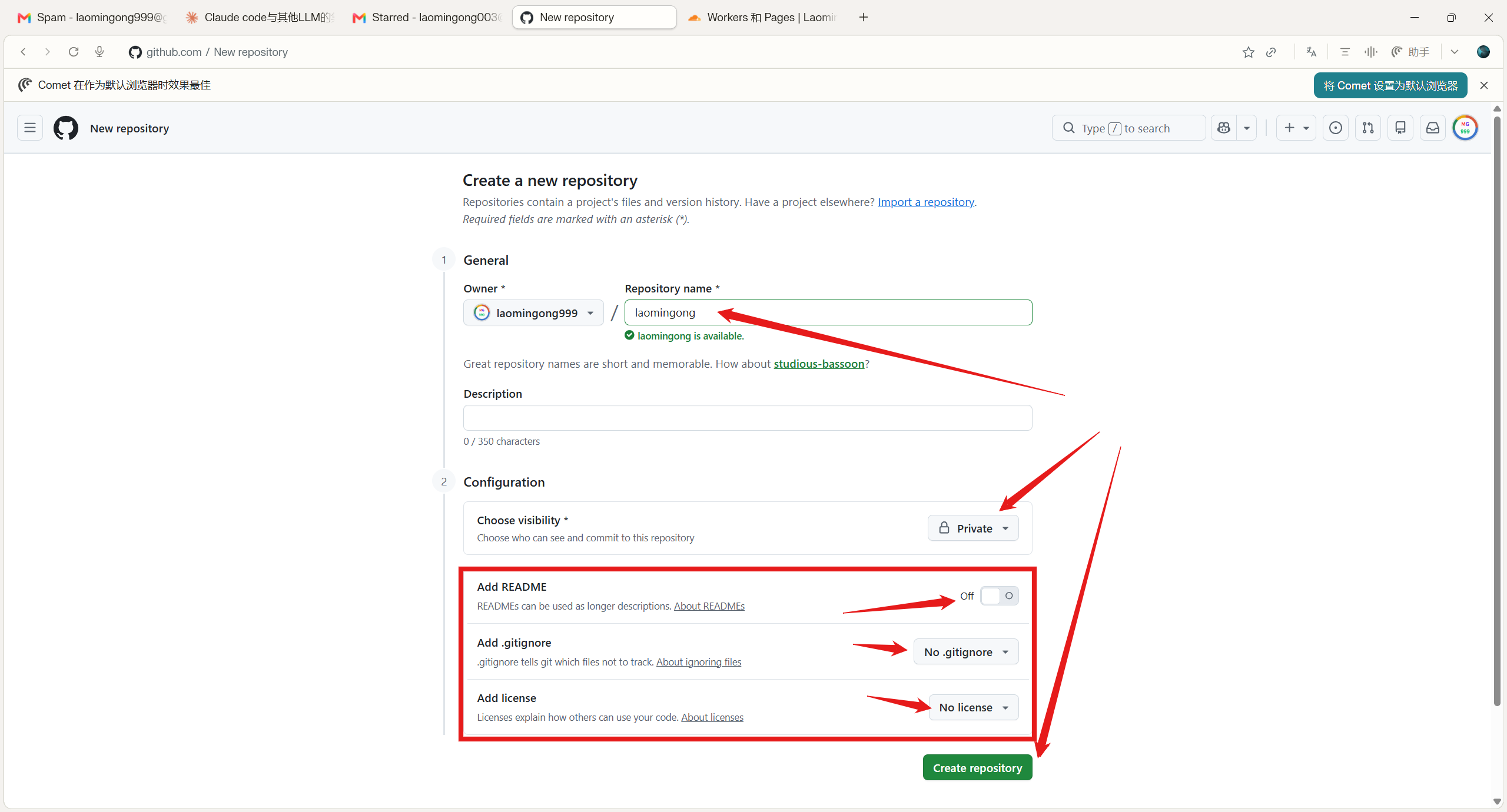Click the GitHub Octocat logo
This screenshot has height=812, width=1507.
[x=66, y=128]
